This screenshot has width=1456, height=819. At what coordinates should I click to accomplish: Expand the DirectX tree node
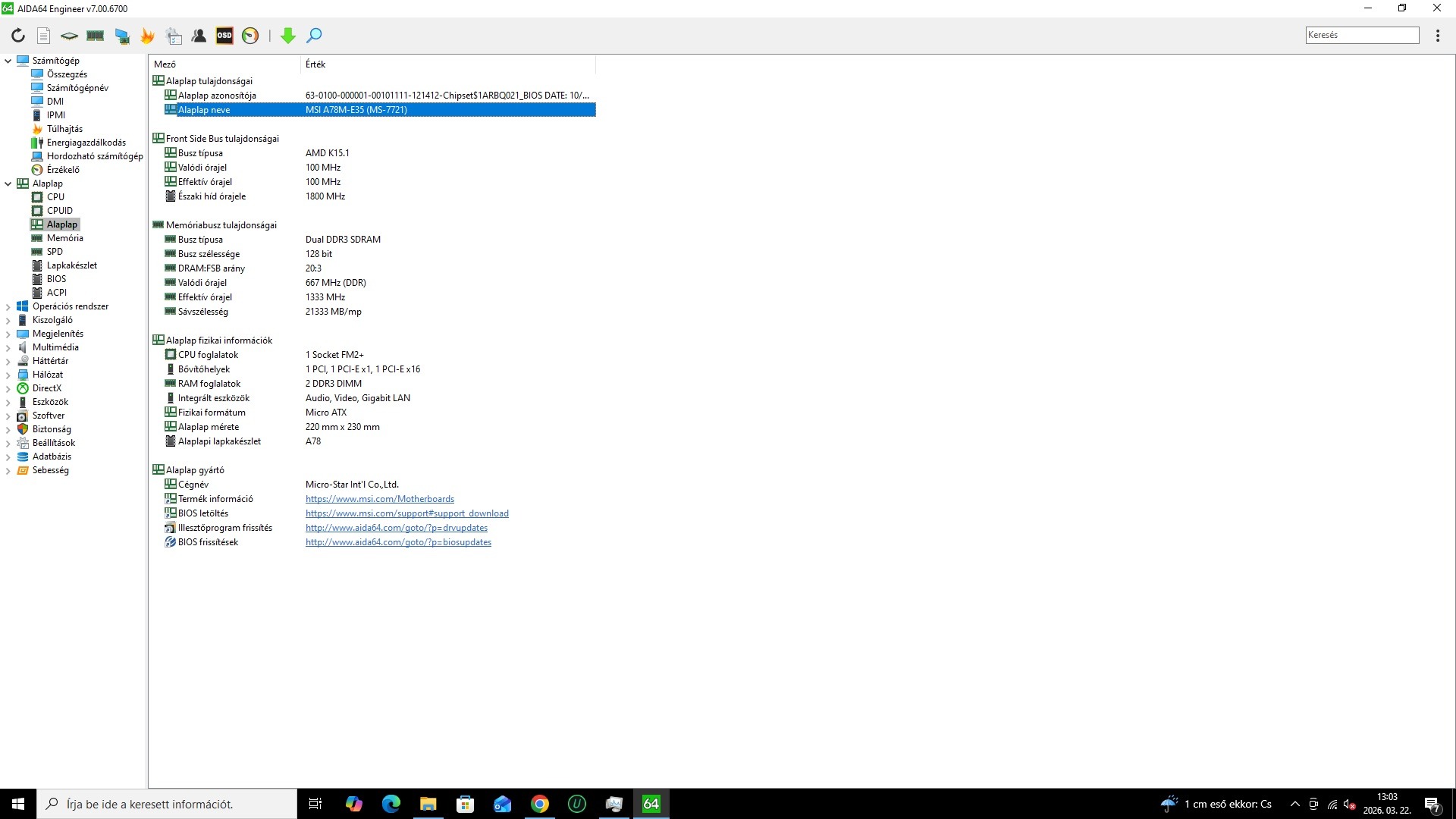pyautogui.click(x=8, y=388)
